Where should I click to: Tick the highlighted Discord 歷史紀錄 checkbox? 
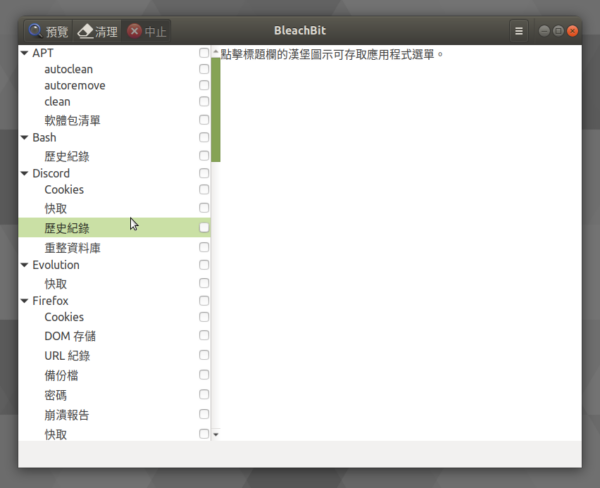[204, 227]
